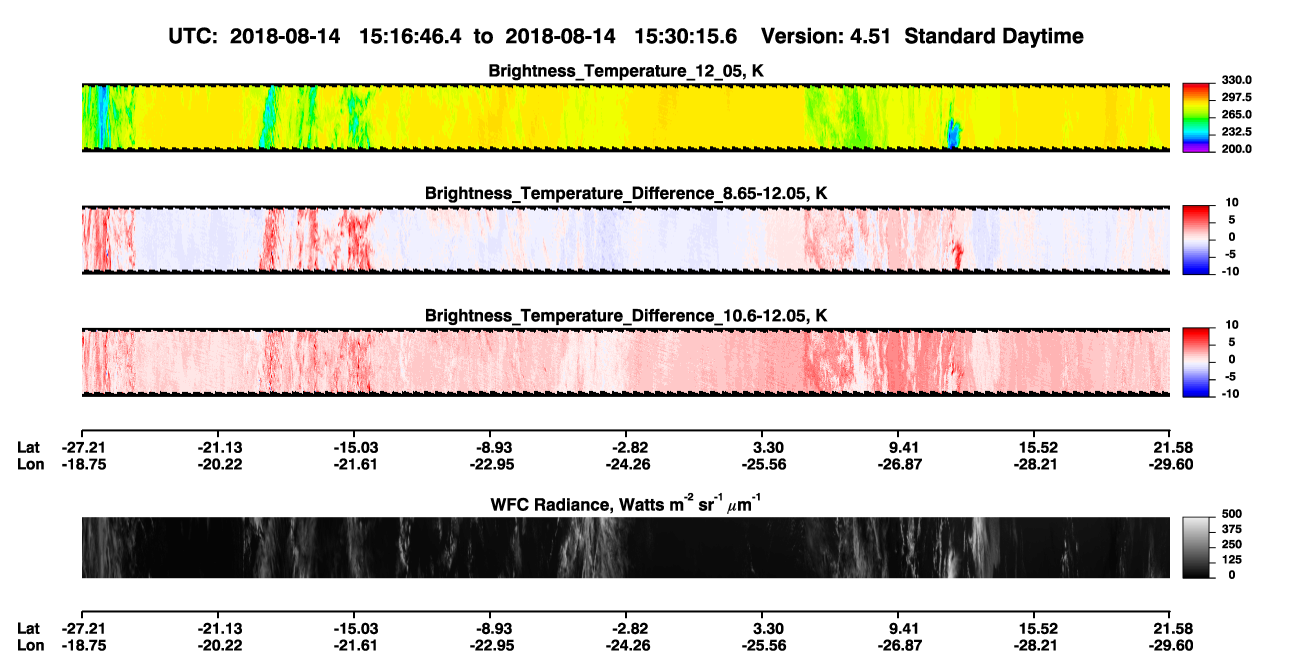The width and height of the screenshot is (1300, 667).
Task: Click the Brightness_Temperature_Difference_8.65-12.05, K title
Action: [x=626, y=193]
